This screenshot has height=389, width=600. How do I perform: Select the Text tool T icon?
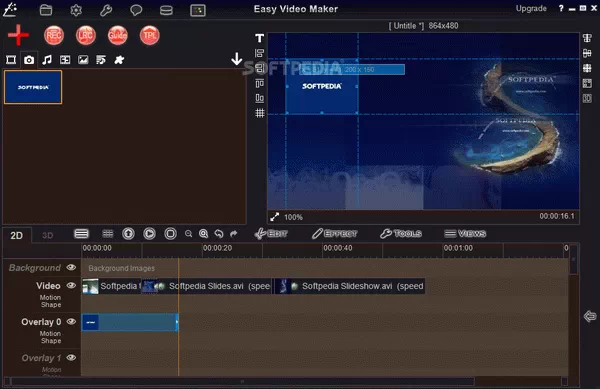259,38
